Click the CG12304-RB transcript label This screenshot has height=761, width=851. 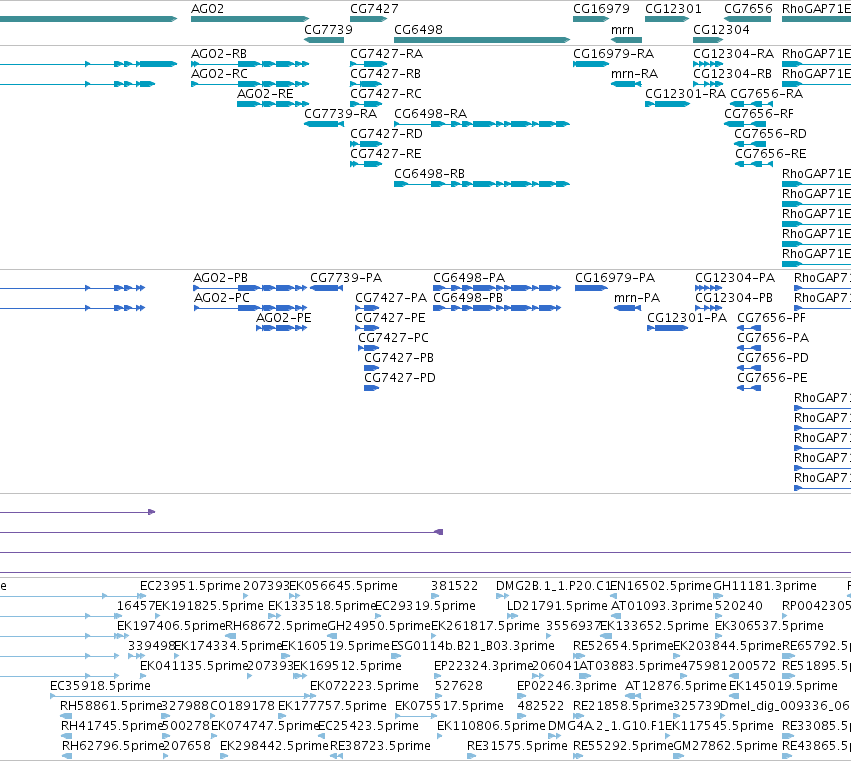tap(733, 74)
